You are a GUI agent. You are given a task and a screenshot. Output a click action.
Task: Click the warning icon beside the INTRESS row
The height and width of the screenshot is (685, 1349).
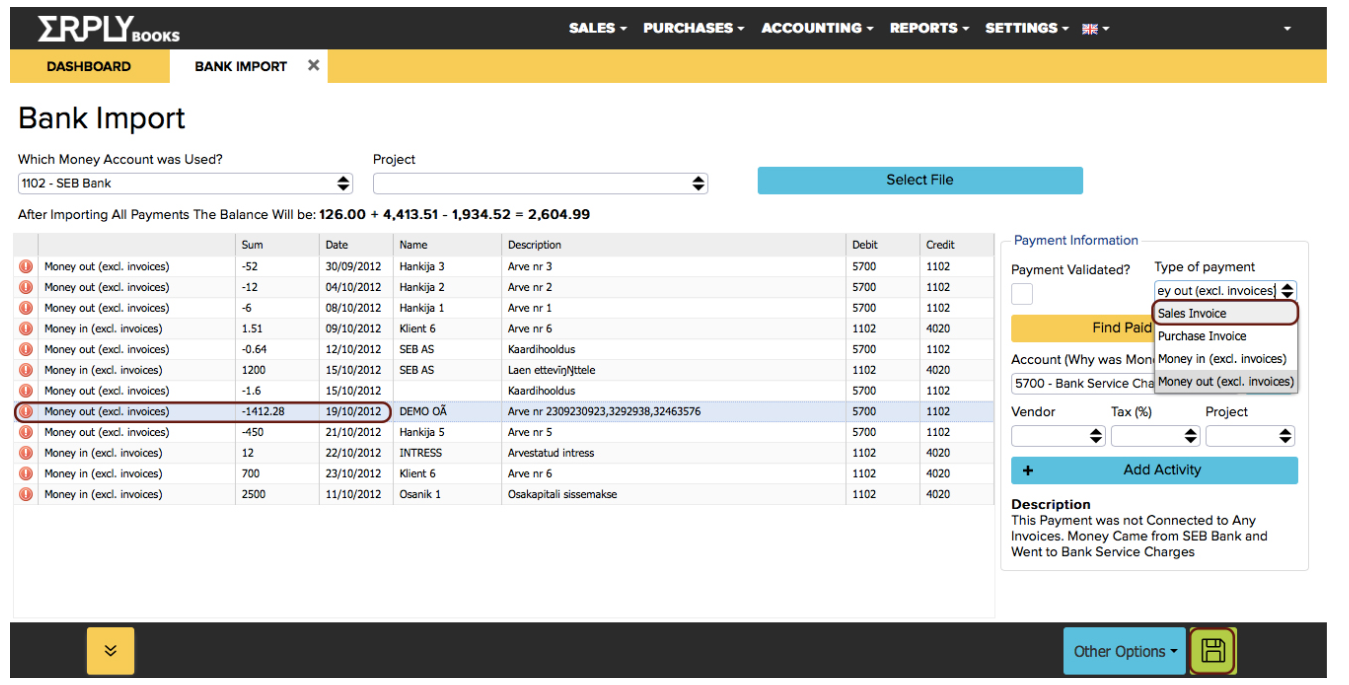tap(25, 452)
